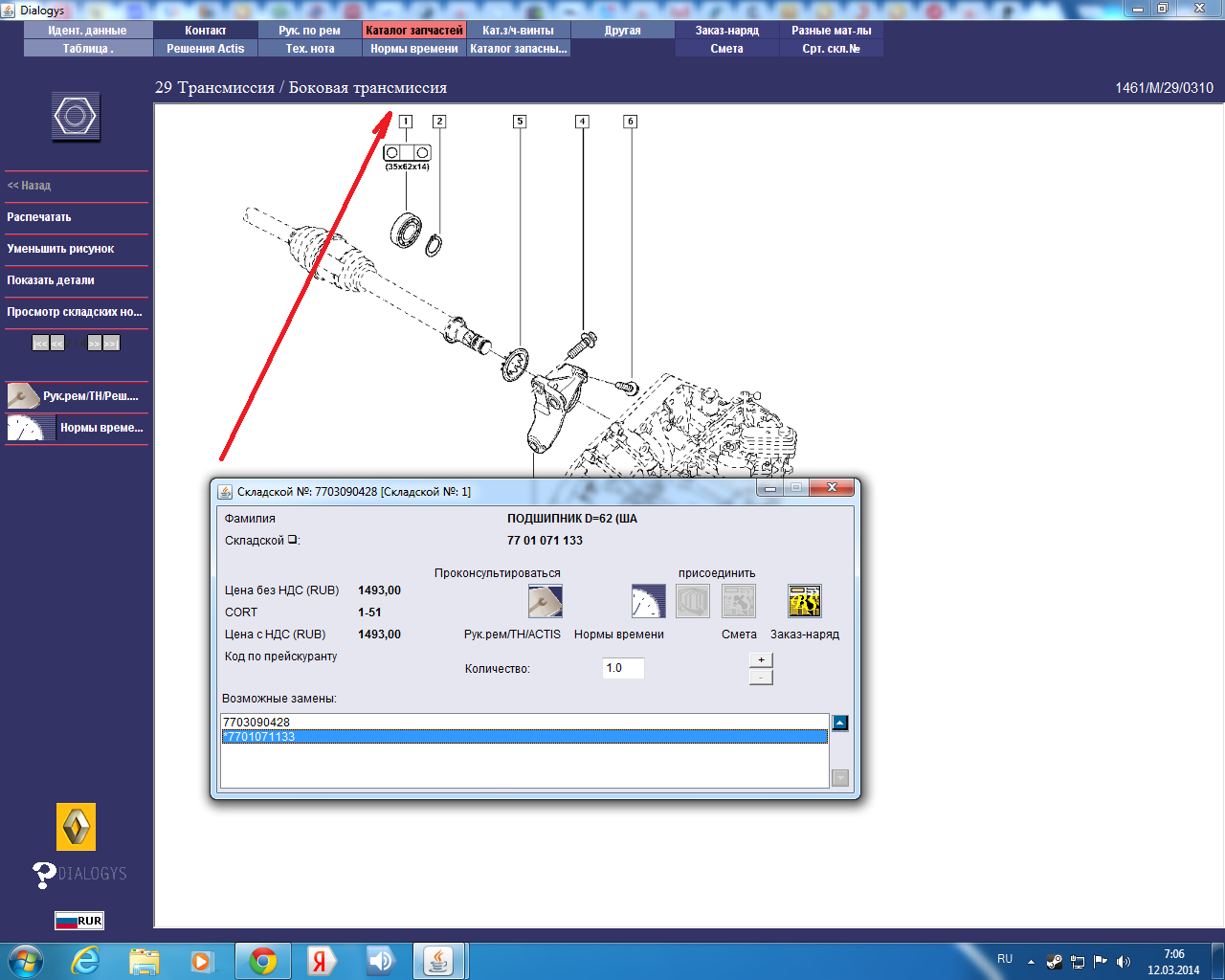Go to next diagram page

(x=94, y=343)
